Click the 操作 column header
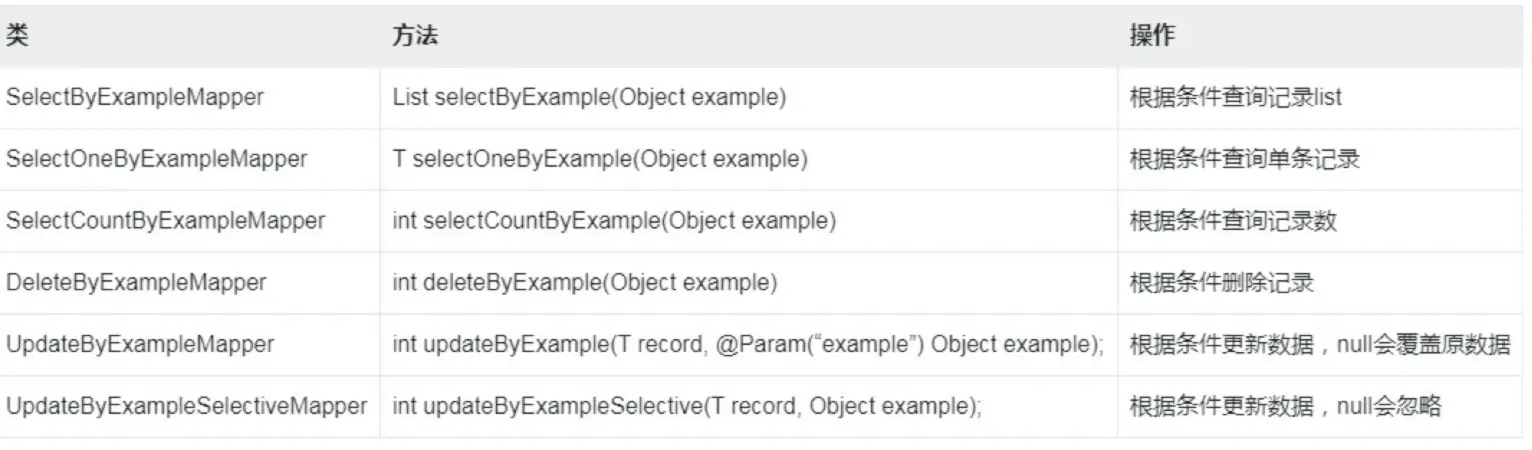The width and height of the screenshot is (1532, 450). point(1151,36)
